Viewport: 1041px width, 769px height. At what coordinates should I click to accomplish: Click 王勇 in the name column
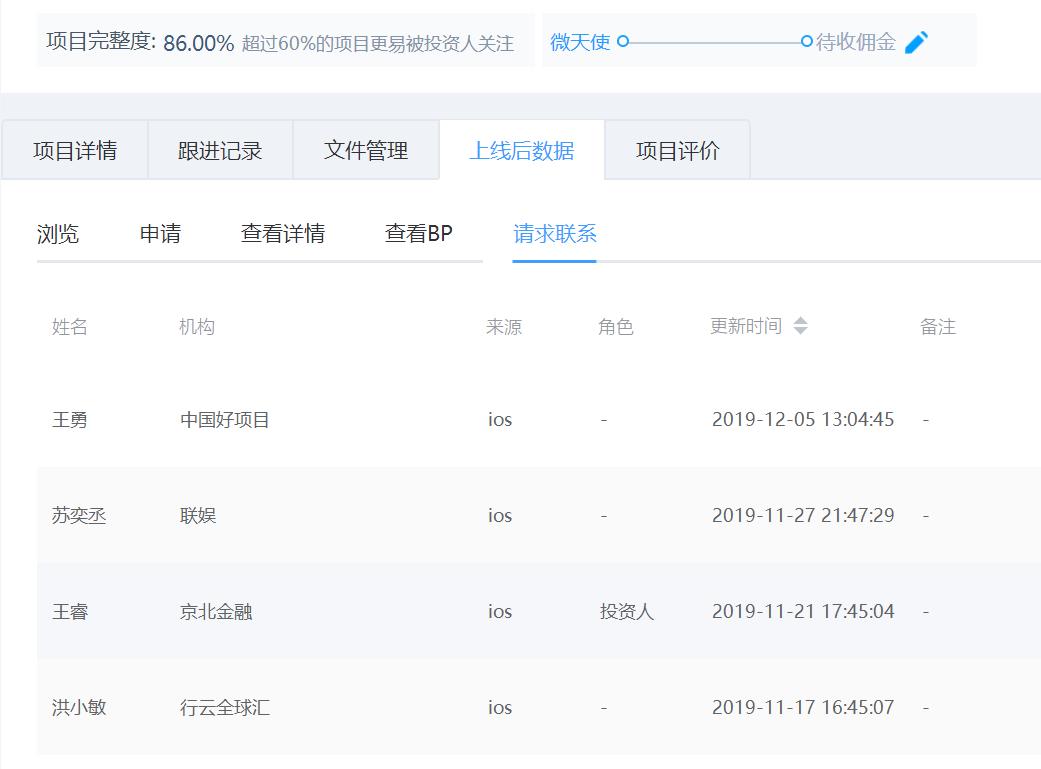point(71,419)
